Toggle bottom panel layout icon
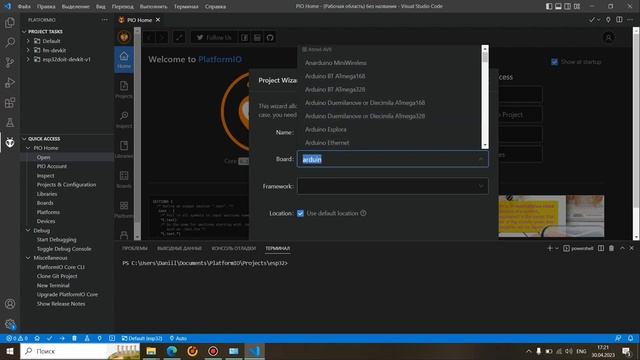640x360 pixels. tap(558, 6)
